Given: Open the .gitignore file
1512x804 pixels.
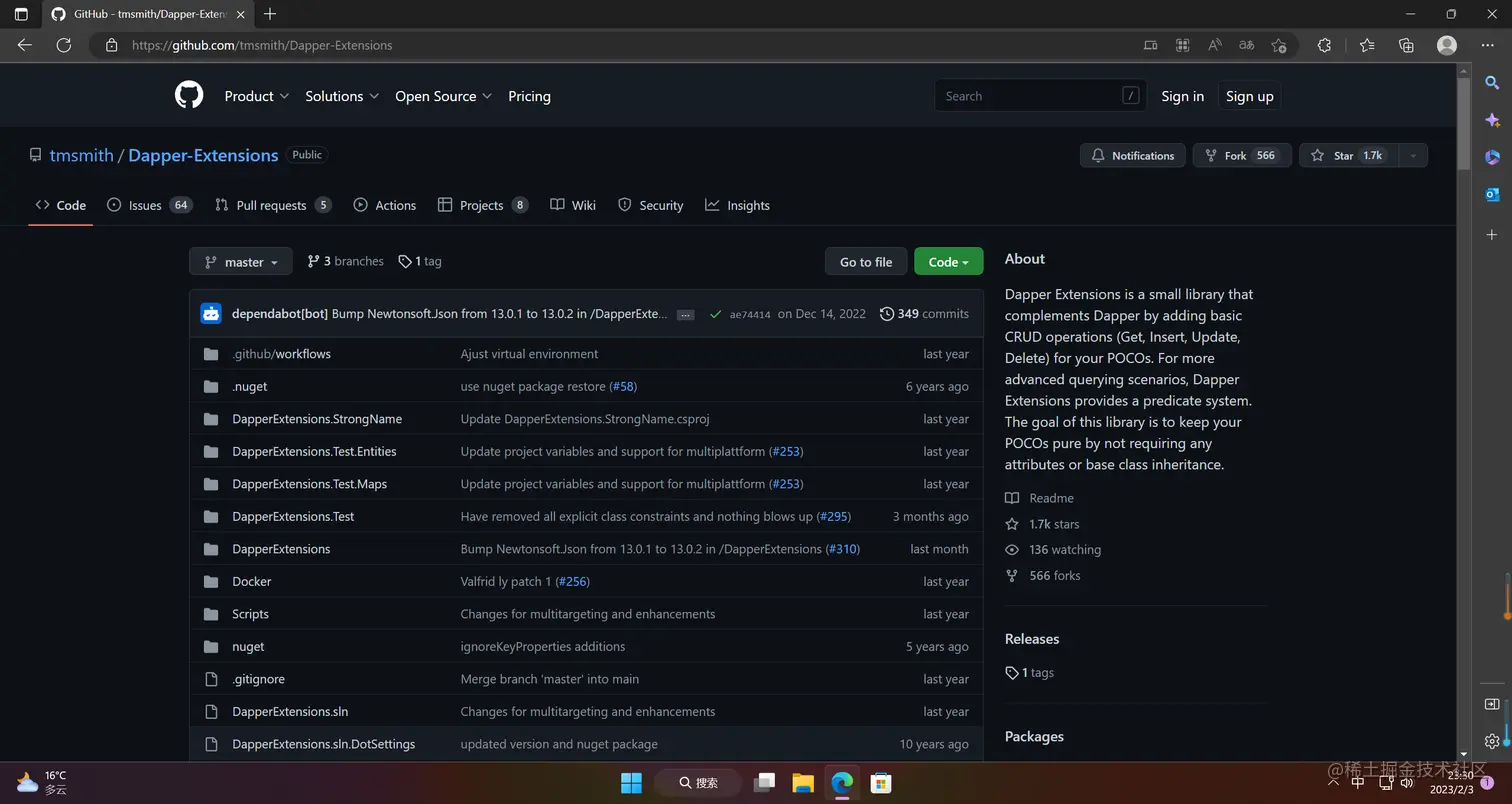Looking at the screenshot, I should pyautogui.click(x=258, y=679).
